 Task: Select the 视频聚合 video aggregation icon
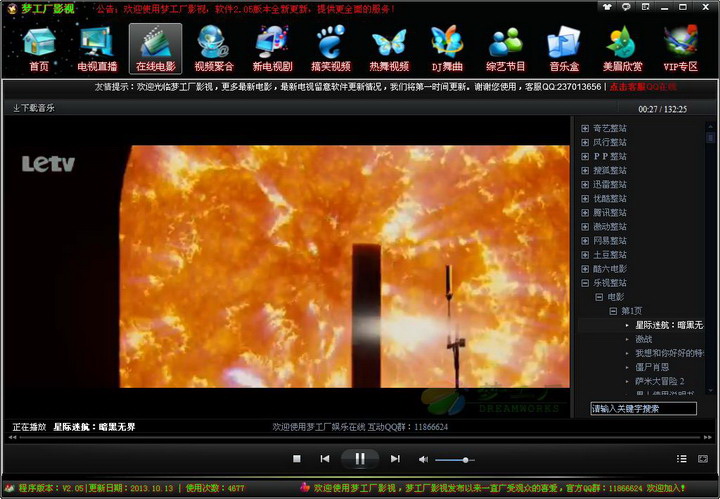point(213,47)
